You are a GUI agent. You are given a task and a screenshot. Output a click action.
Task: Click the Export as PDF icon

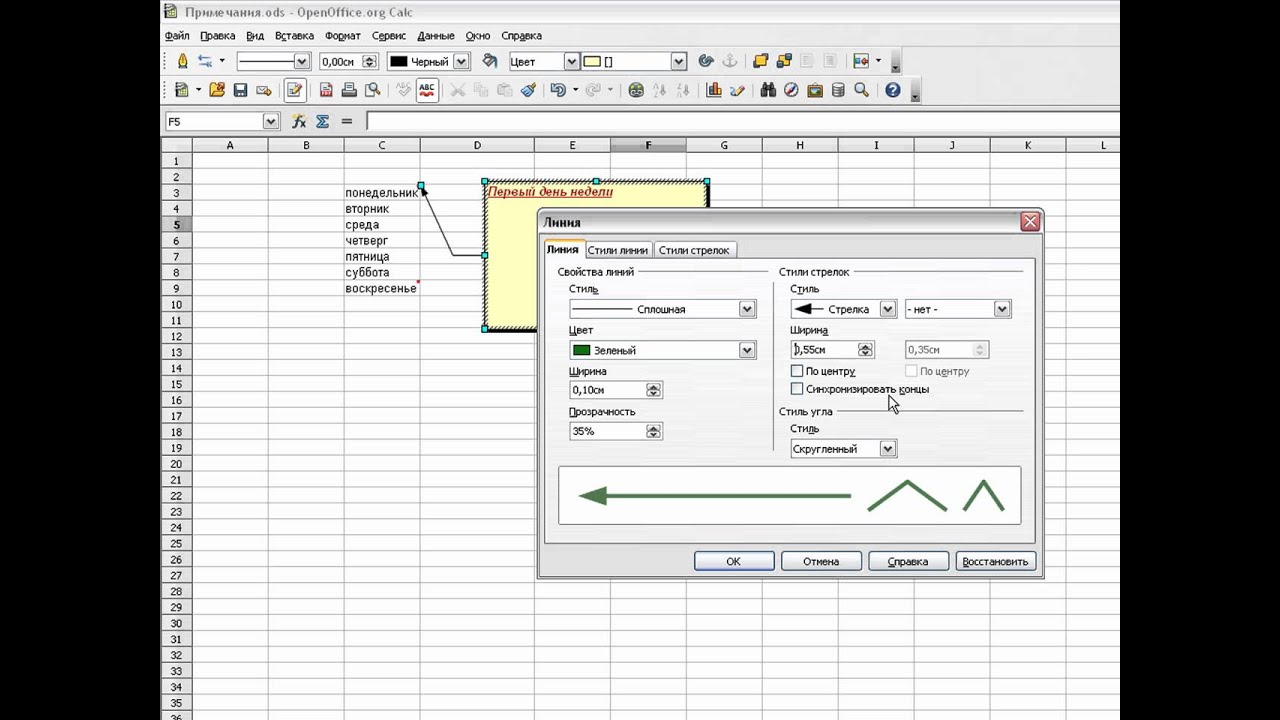coord(326,90)
